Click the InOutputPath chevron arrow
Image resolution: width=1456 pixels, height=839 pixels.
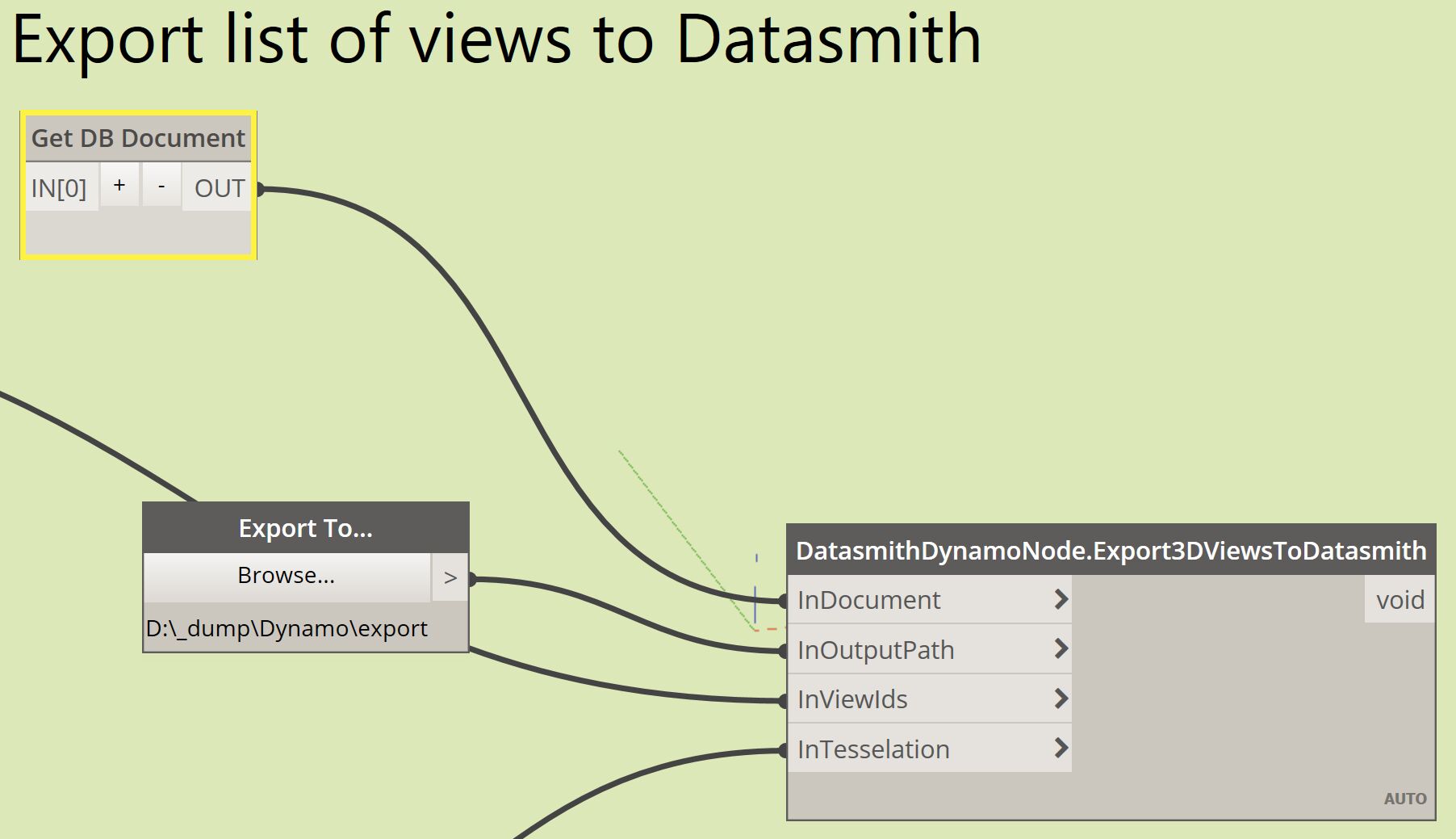(x=1060, y=650)
